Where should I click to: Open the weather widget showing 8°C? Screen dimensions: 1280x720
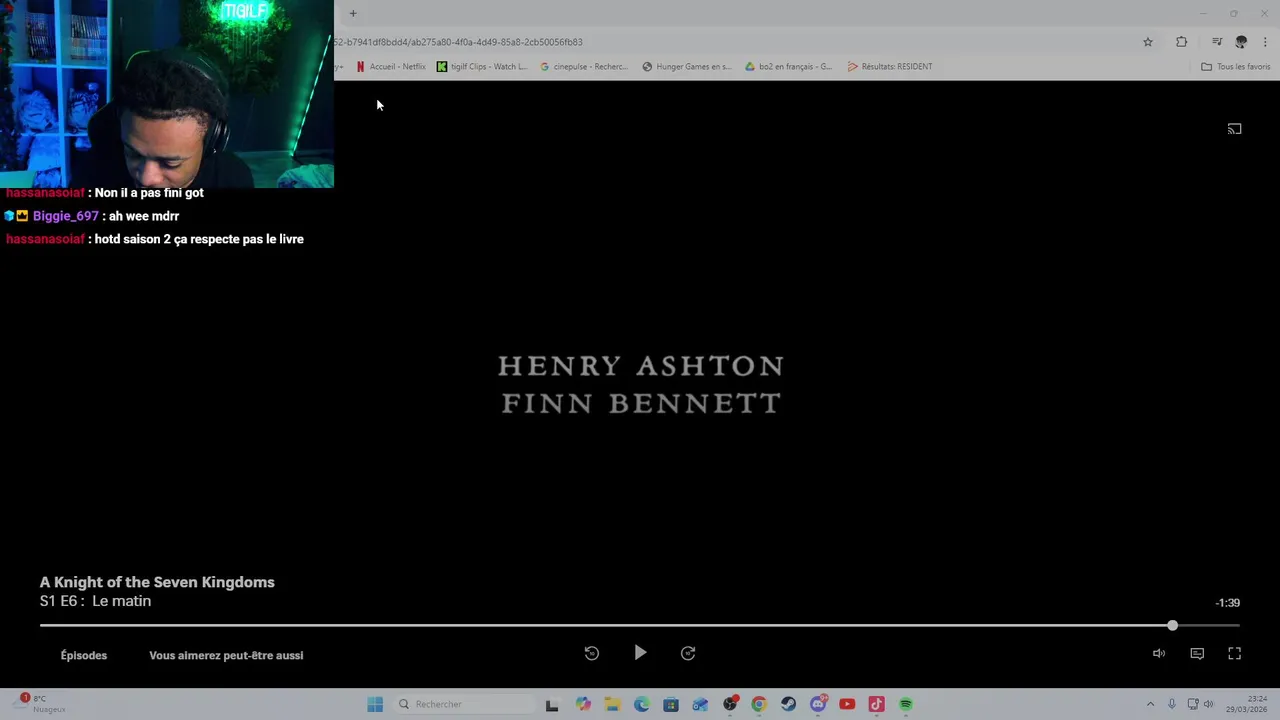coord(40,704)
